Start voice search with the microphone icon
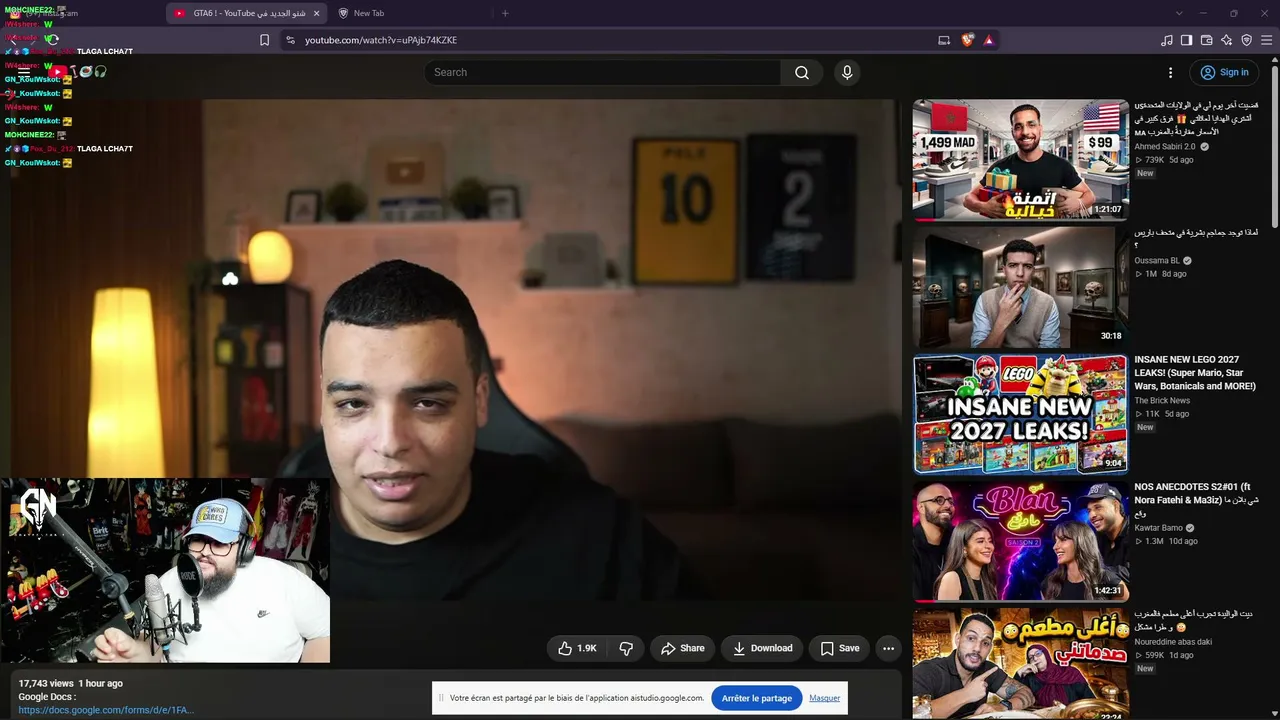Image resolution: width=1280 pixels, height=720 pixels. (847, 72)
